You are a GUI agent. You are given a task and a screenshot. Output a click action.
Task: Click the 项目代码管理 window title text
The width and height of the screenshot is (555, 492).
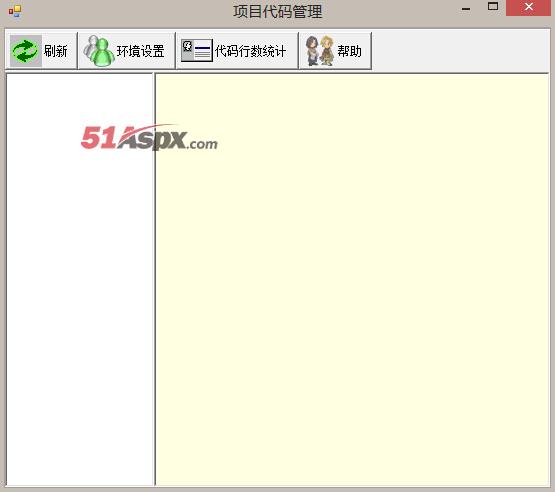tap(278, 11)
